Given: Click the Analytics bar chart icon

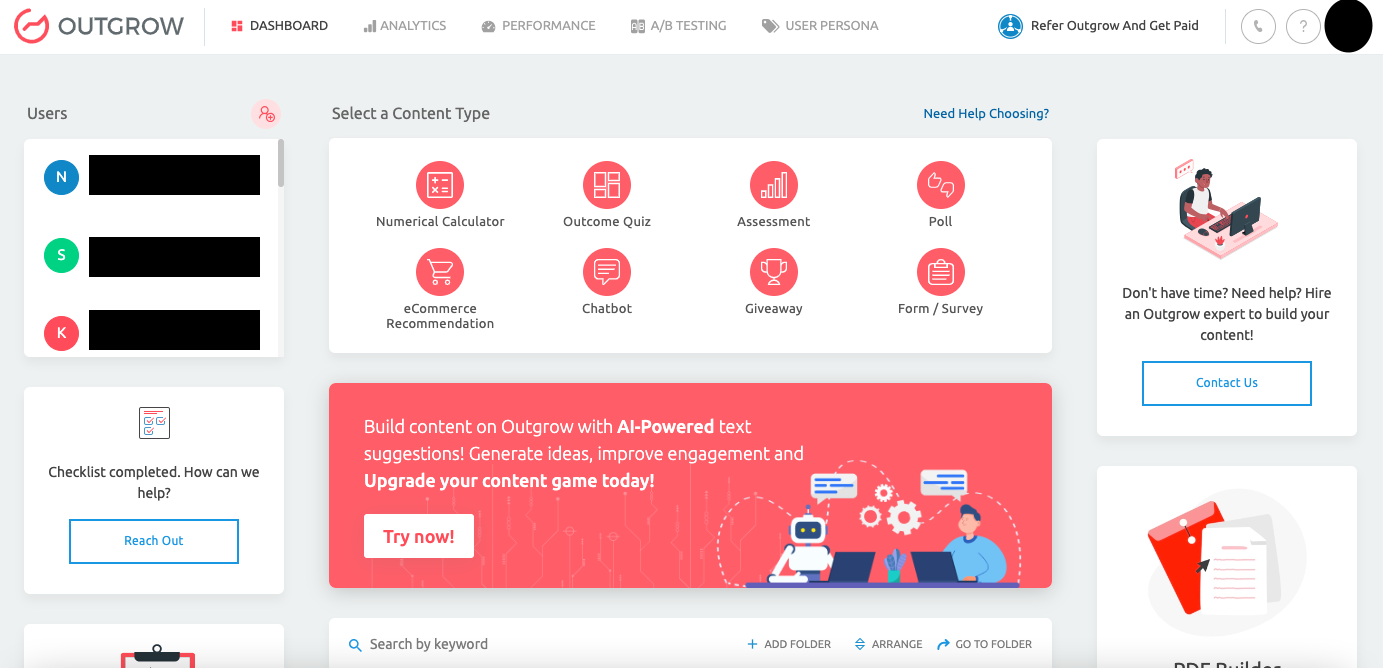Looking at the screenshot, I should point(370,26).
